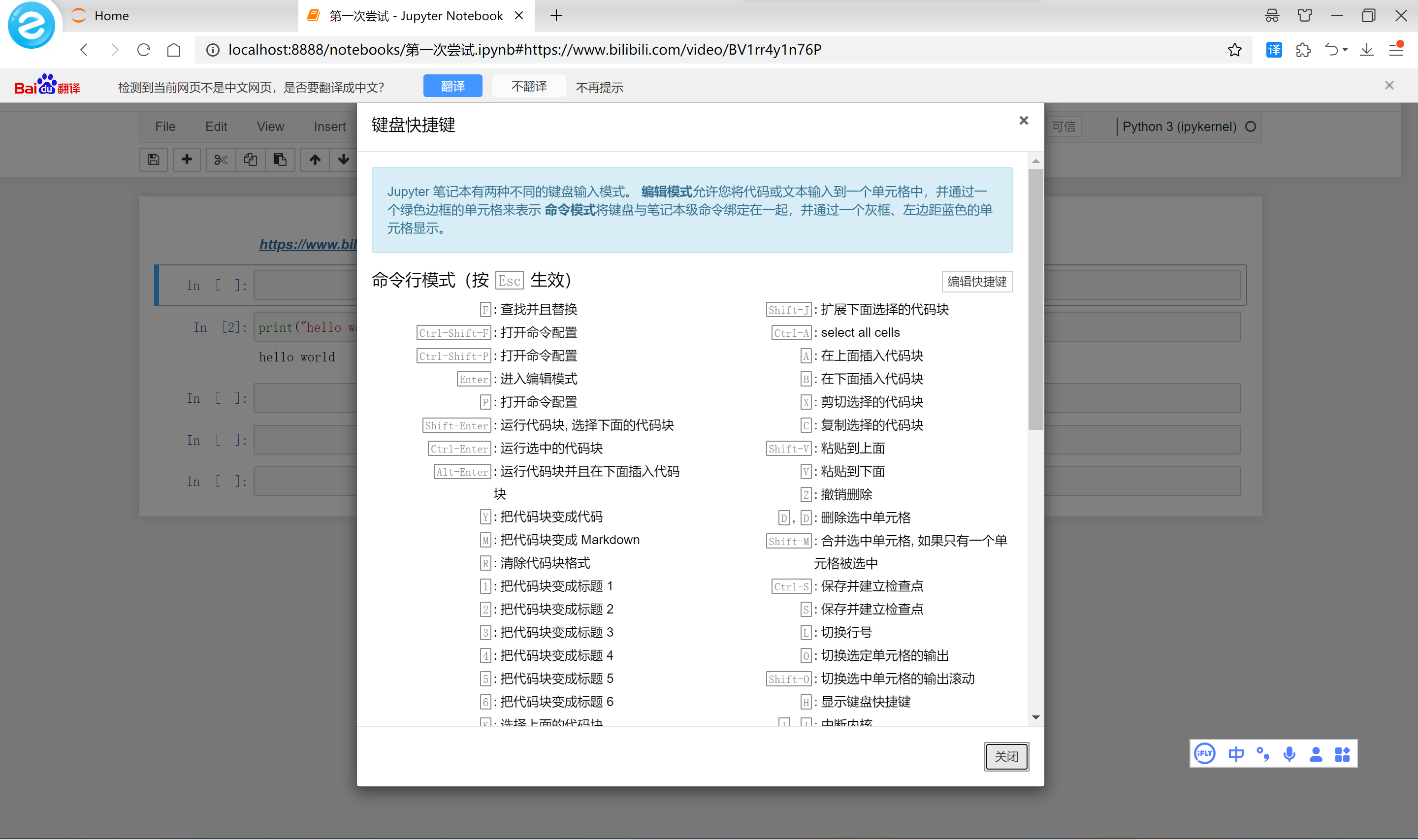This screenshot has height=840, width=1418.
Task: Open the Insert menu
Action: click(x=330, y=127)
